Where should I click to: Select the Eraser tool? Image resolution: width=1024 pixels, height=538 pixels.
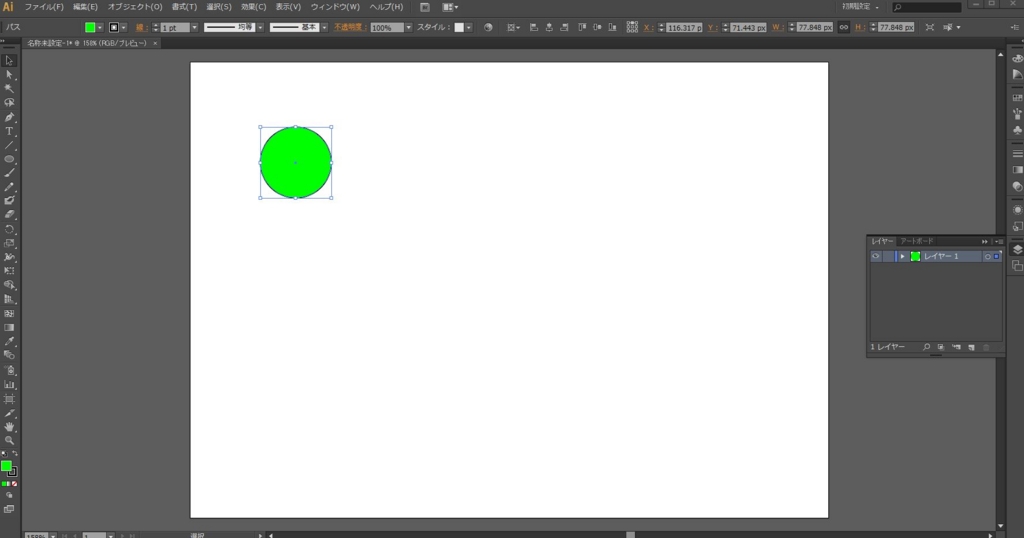pos(9,214)
